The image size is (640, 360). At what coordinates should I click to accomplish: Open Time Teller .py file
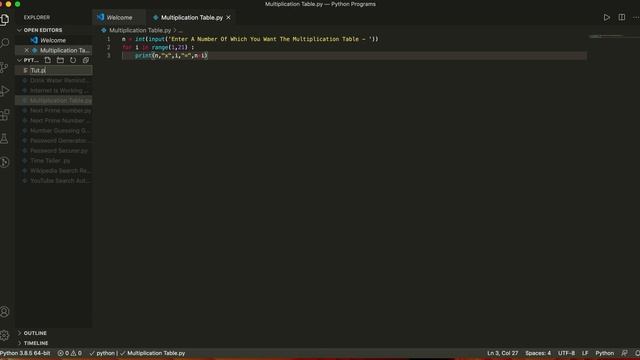pyautogui.click(x=53, y=161)
